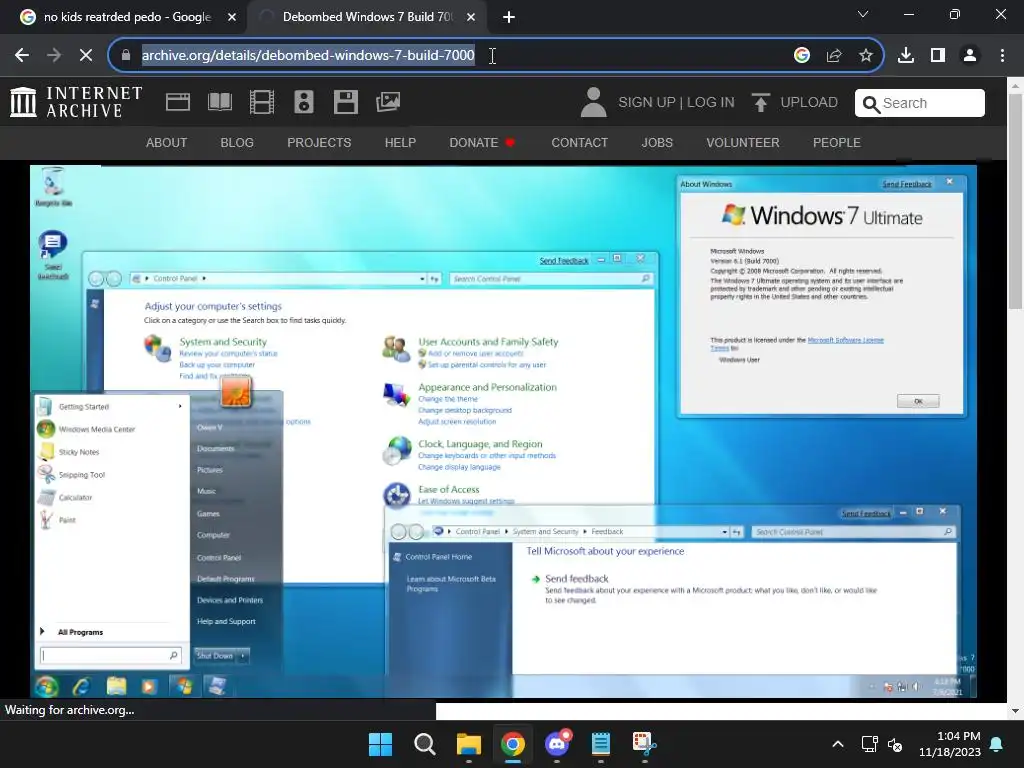1024x768 pixels.
Task: Open the CONTACT menu item
Action: (579, 142)
